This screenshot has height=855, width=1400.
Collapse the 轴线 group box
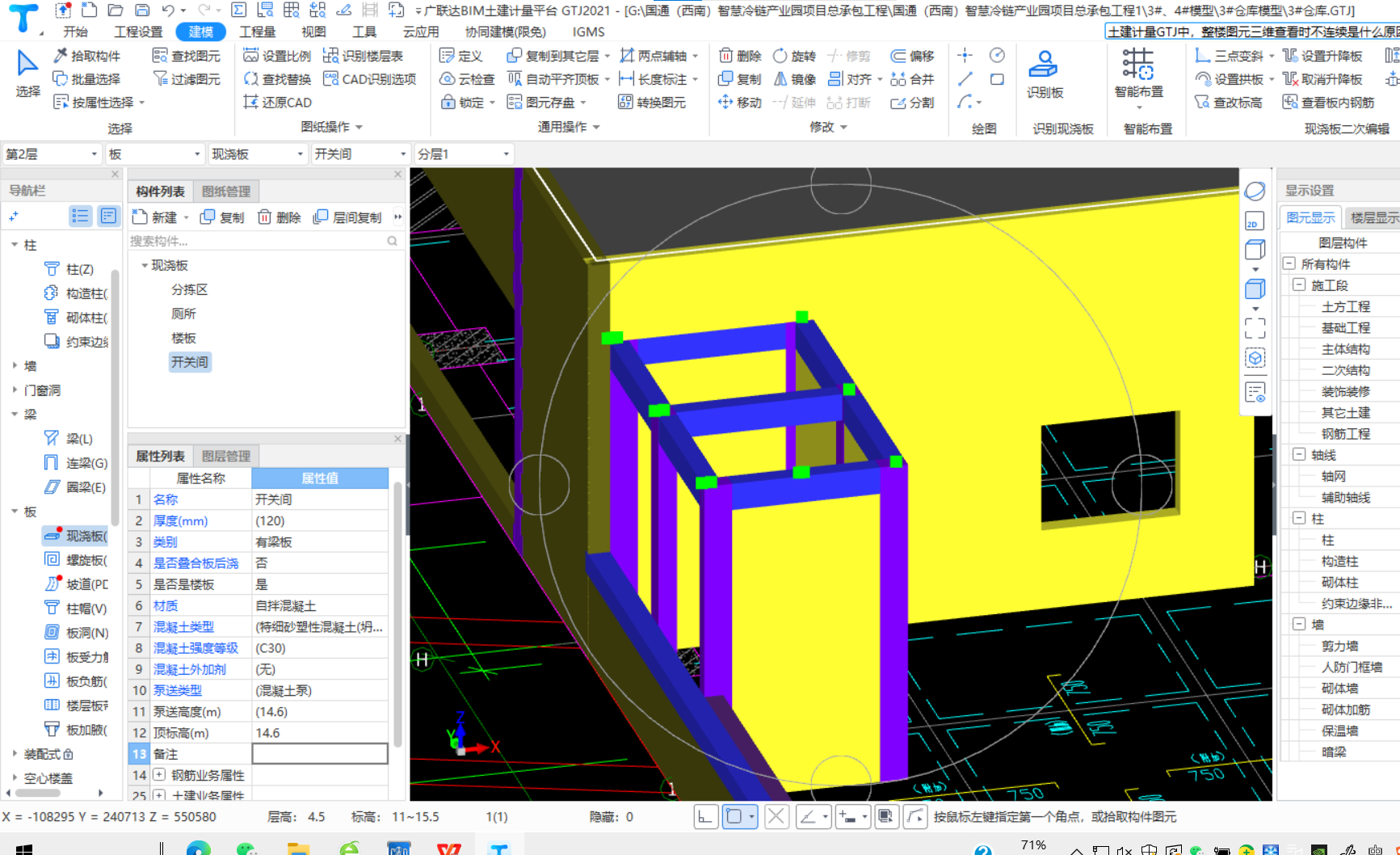point(1299,454)
